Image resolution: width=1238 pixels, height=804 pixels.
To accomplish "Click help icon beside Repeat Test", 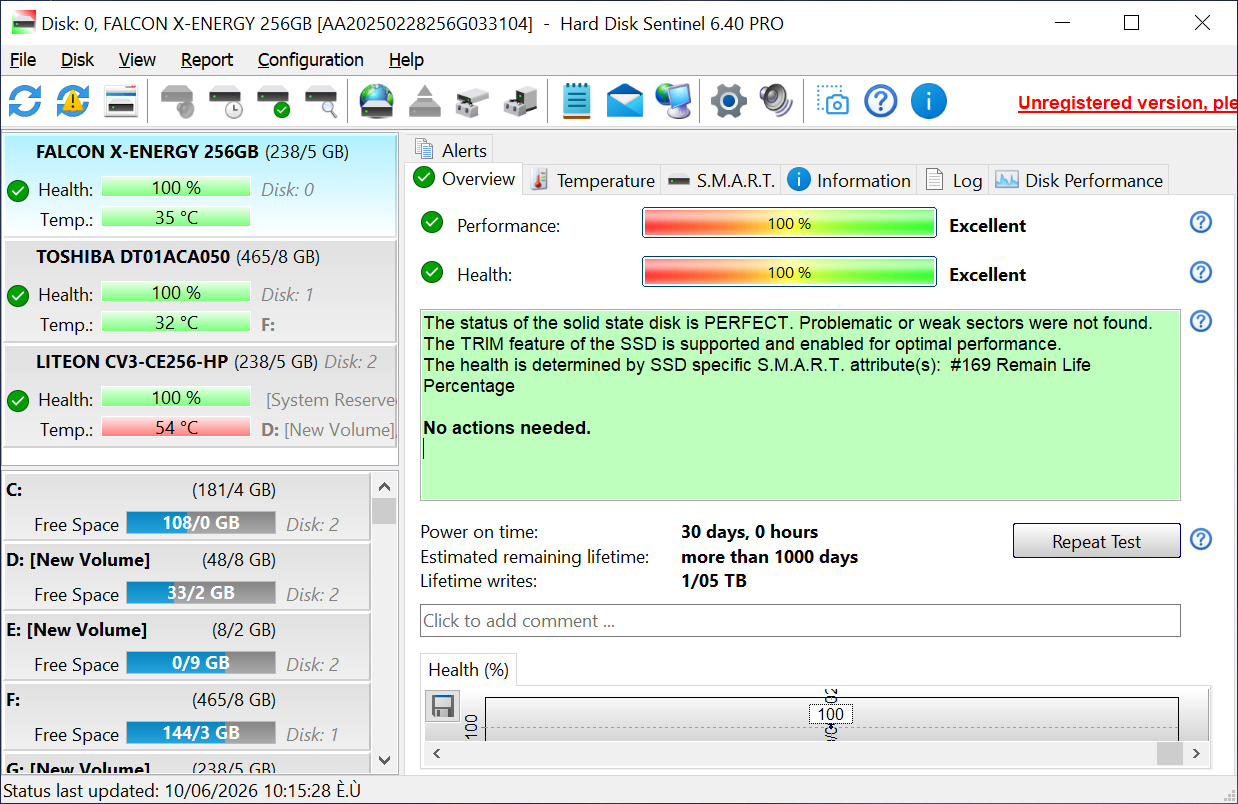I will [x=1201, y=540].
